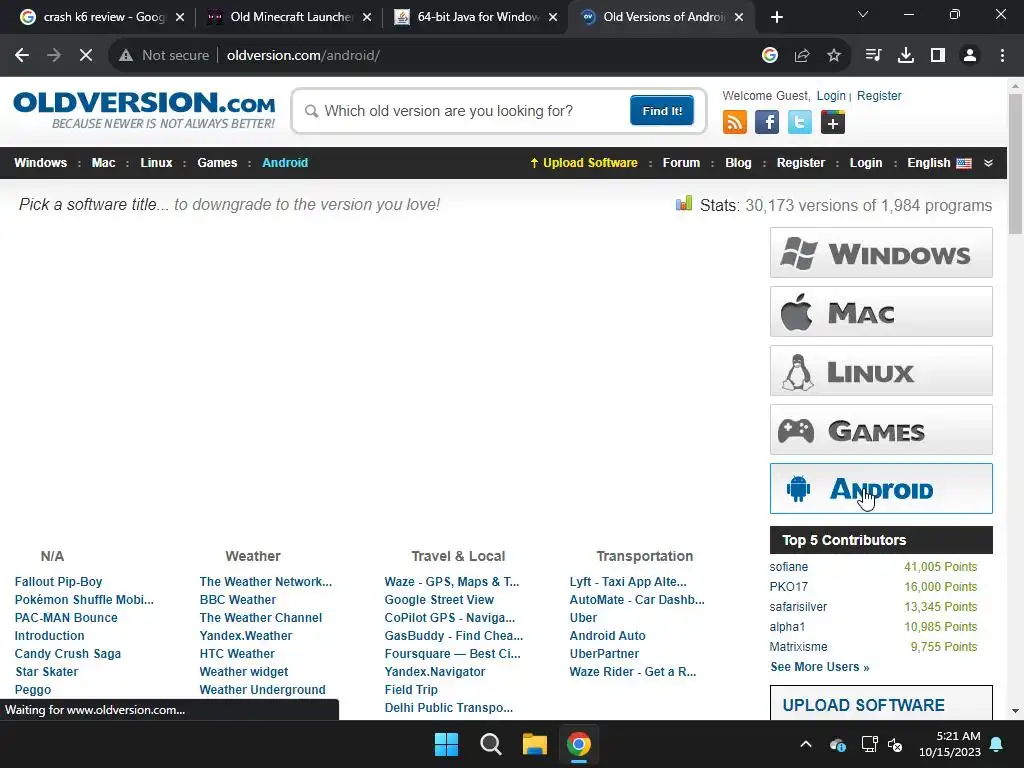Open the BBC Weather link

[238, 600]
